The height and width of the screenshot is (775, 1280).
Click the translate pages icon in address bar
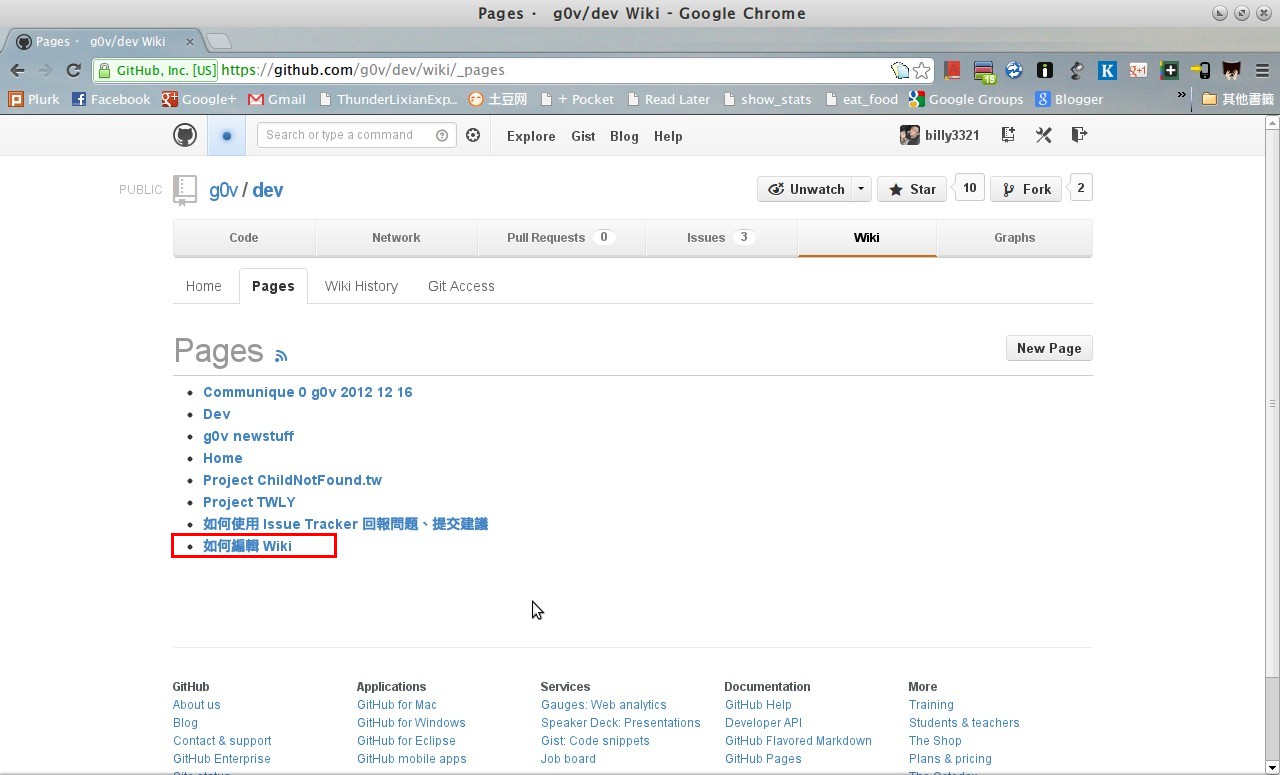tap(900, 70)
